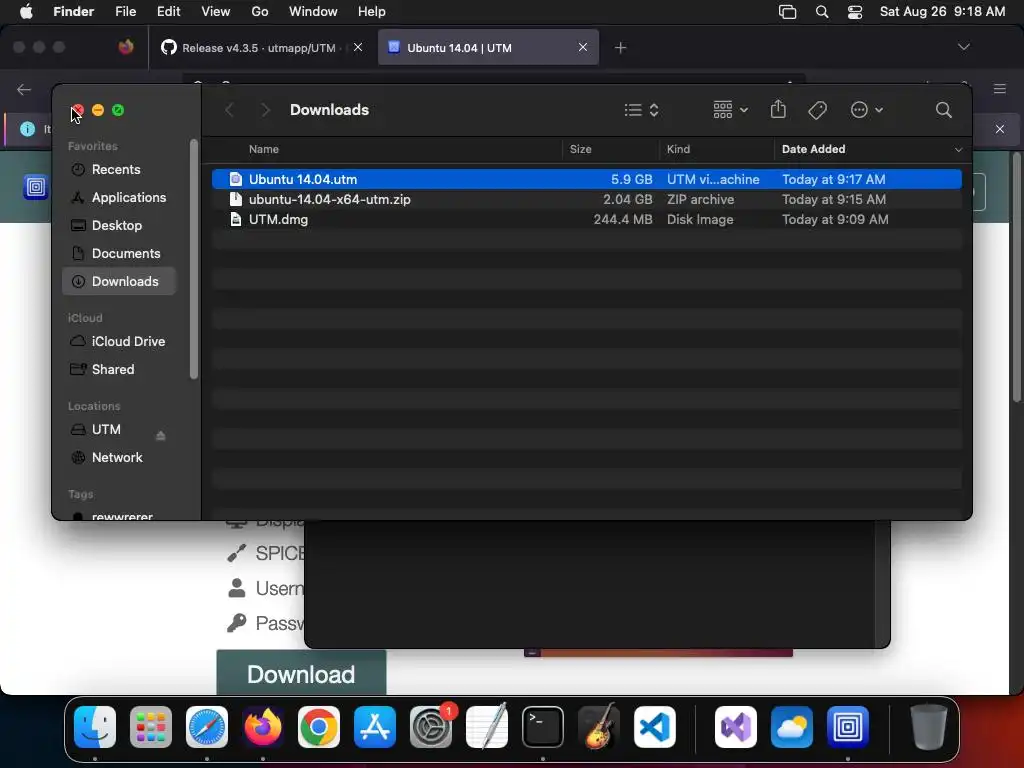Screen dimensions: 1024x768
Task: Open Spotlight search in menu bar
Action: tap(822, 12)
